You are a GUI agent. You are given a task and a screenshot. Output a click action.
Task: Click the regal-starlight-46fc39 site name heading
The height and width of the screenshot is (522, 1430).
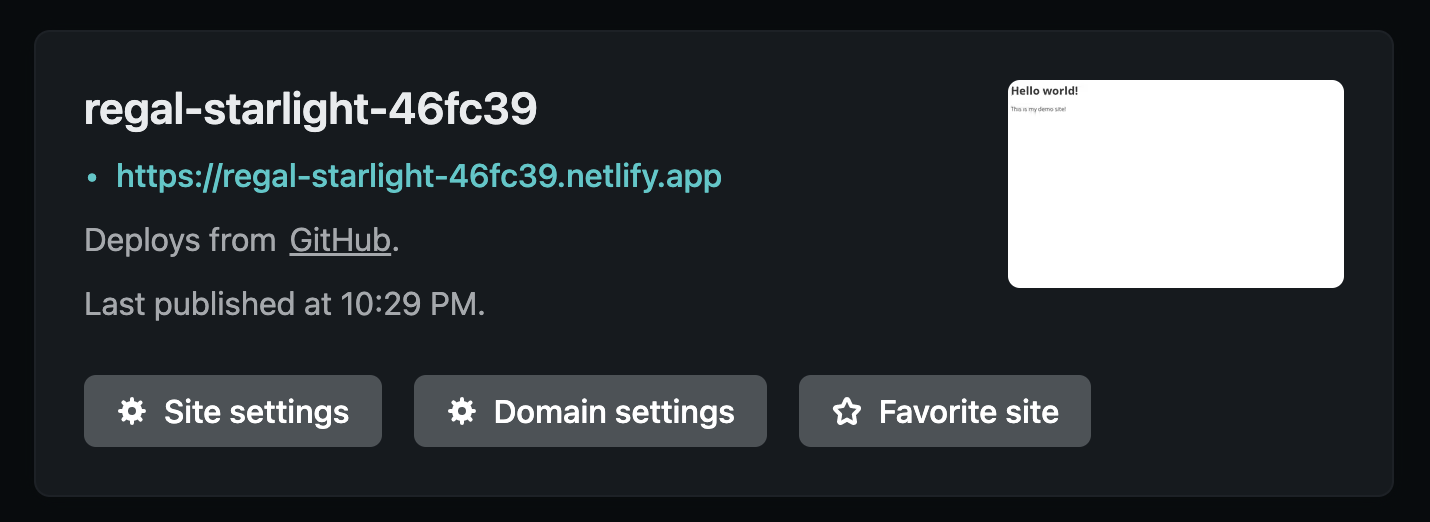pyautogui.click(x=311, y=110)
